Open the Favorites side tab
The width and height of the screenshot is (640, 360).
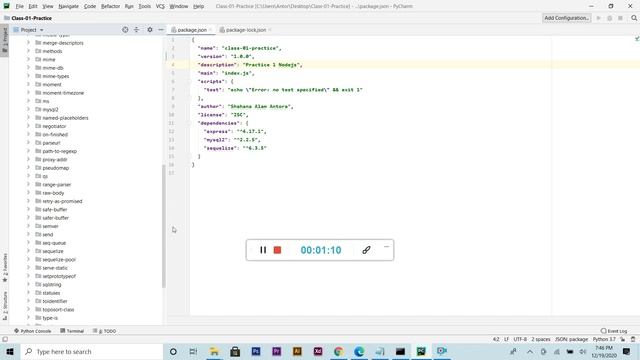5,267
